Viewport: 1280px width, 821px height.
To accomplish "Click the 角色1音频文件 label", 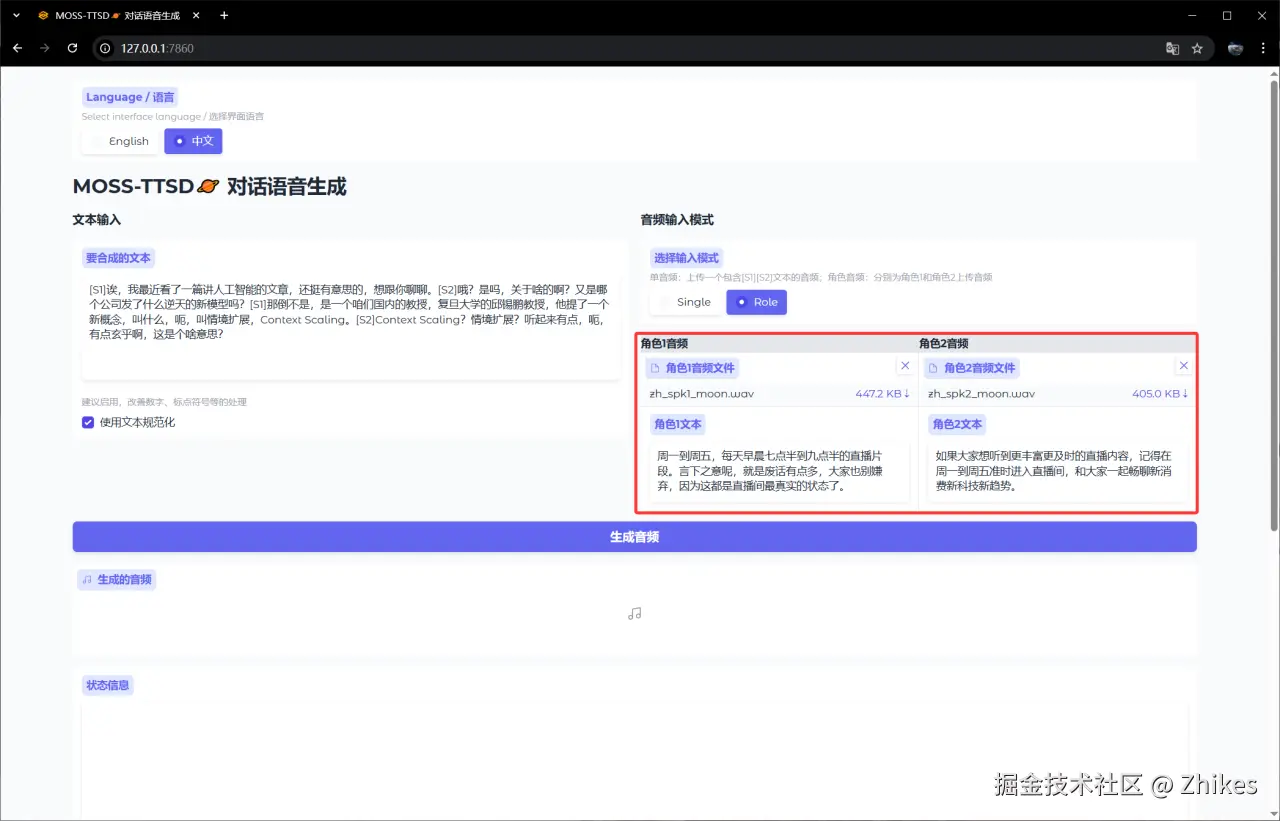I will [692, 368].
